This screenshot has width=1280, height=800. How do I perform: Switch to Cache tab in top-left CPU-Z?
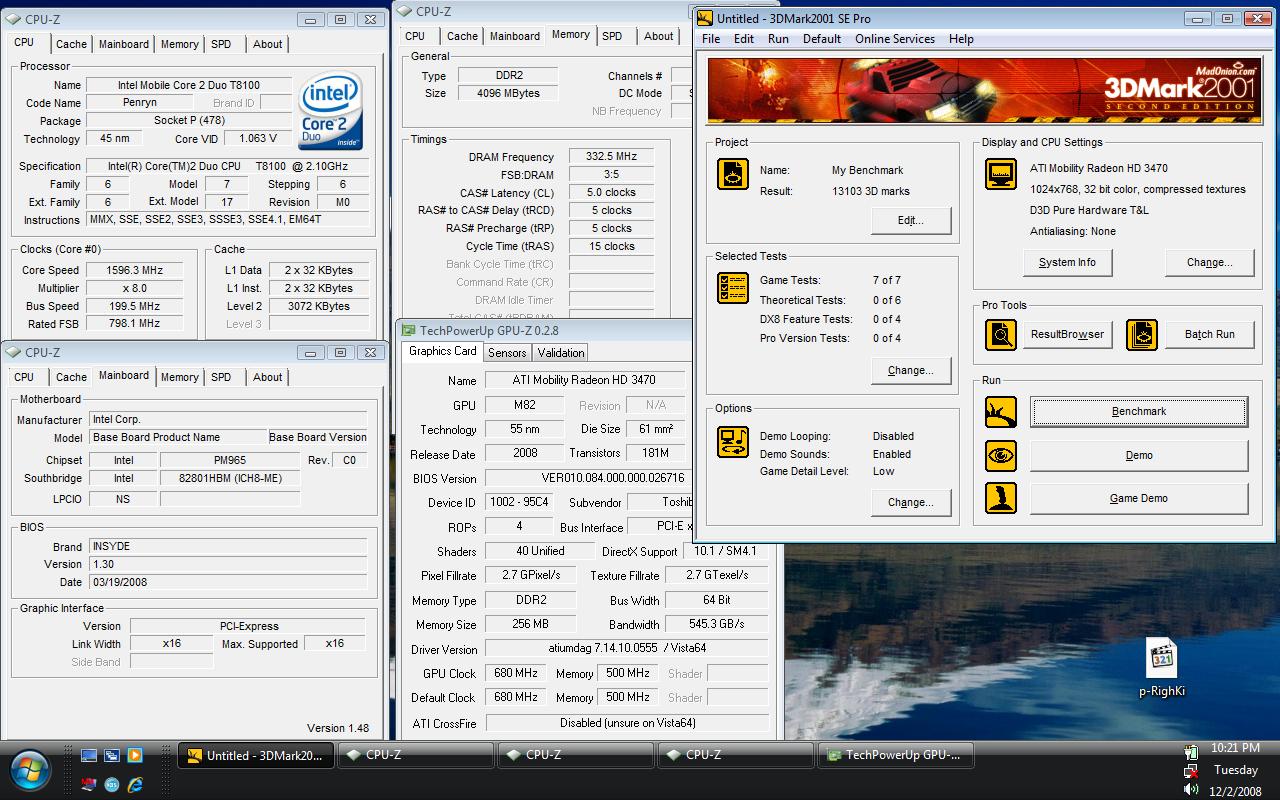tap(71, 44)
